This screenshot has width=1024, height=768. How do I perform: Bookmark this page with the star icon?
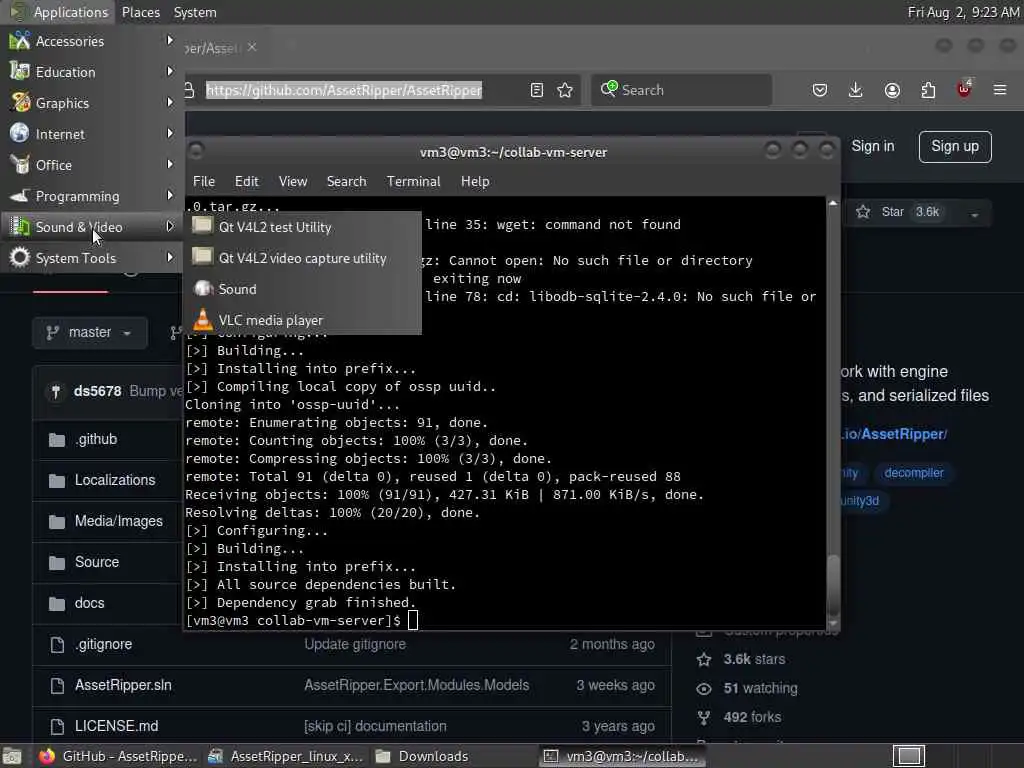[x=565, y=90]
